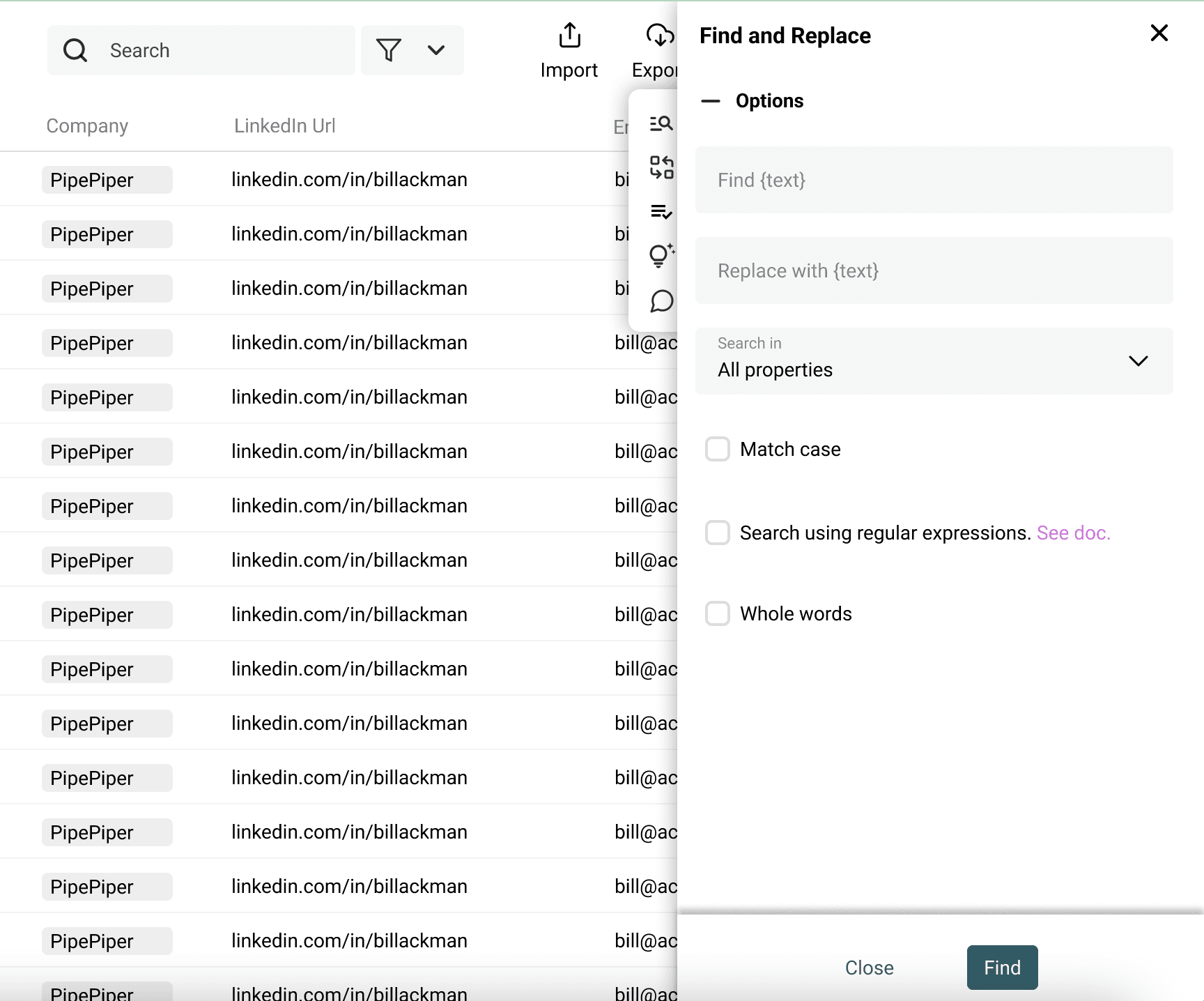This screenshot has height=1001, width=1204.
Task: Open the list search sidebar icon
Action: 661,123
